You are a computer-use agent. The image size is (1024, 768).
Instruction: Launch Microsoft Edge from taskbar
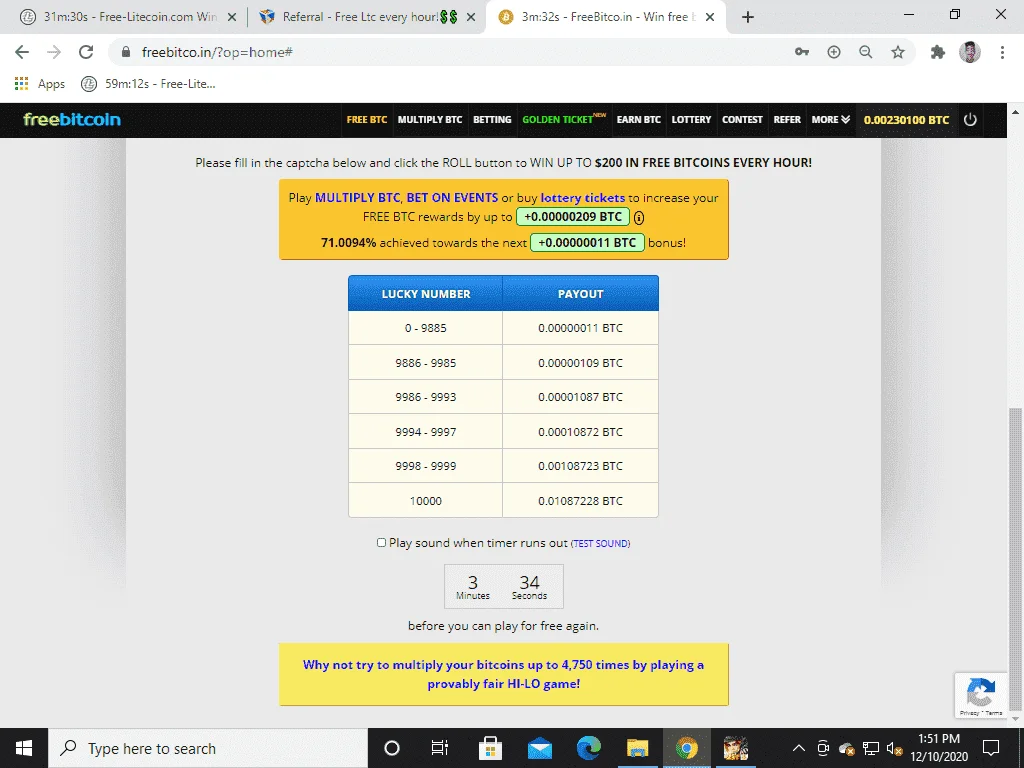[x=588, y=748]
